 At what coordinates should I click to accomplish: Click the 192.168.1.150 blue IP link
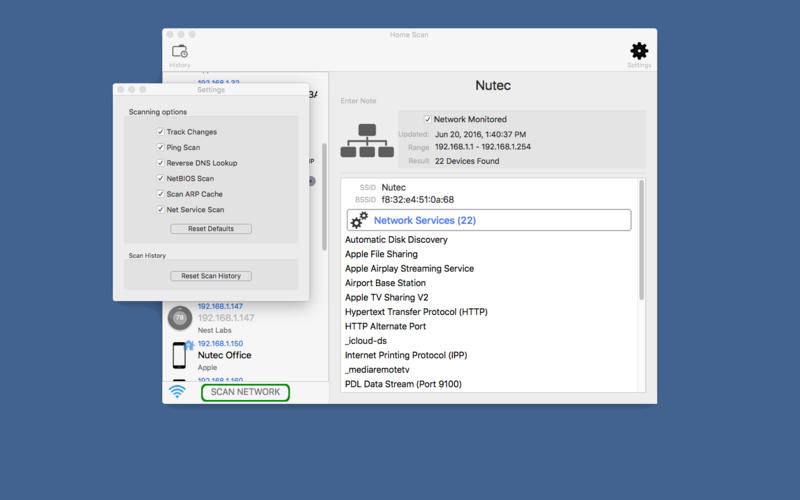point(220,343)
